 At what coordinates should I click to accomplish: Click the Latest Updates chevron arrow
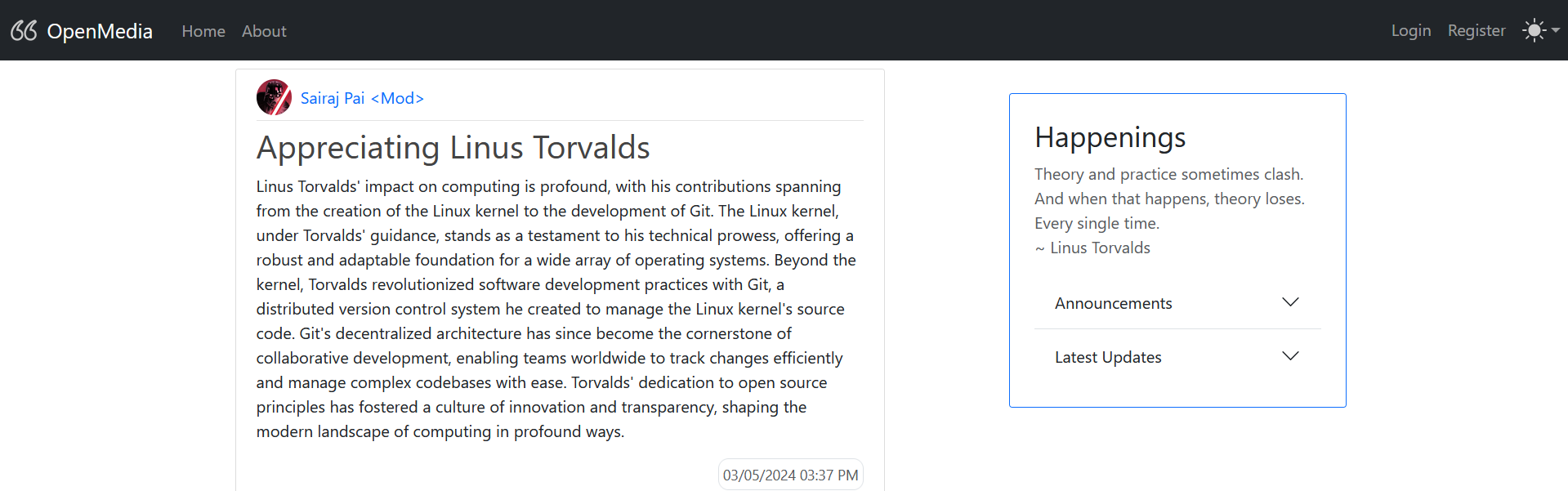pyautogui.click(x=1290, y=356)
